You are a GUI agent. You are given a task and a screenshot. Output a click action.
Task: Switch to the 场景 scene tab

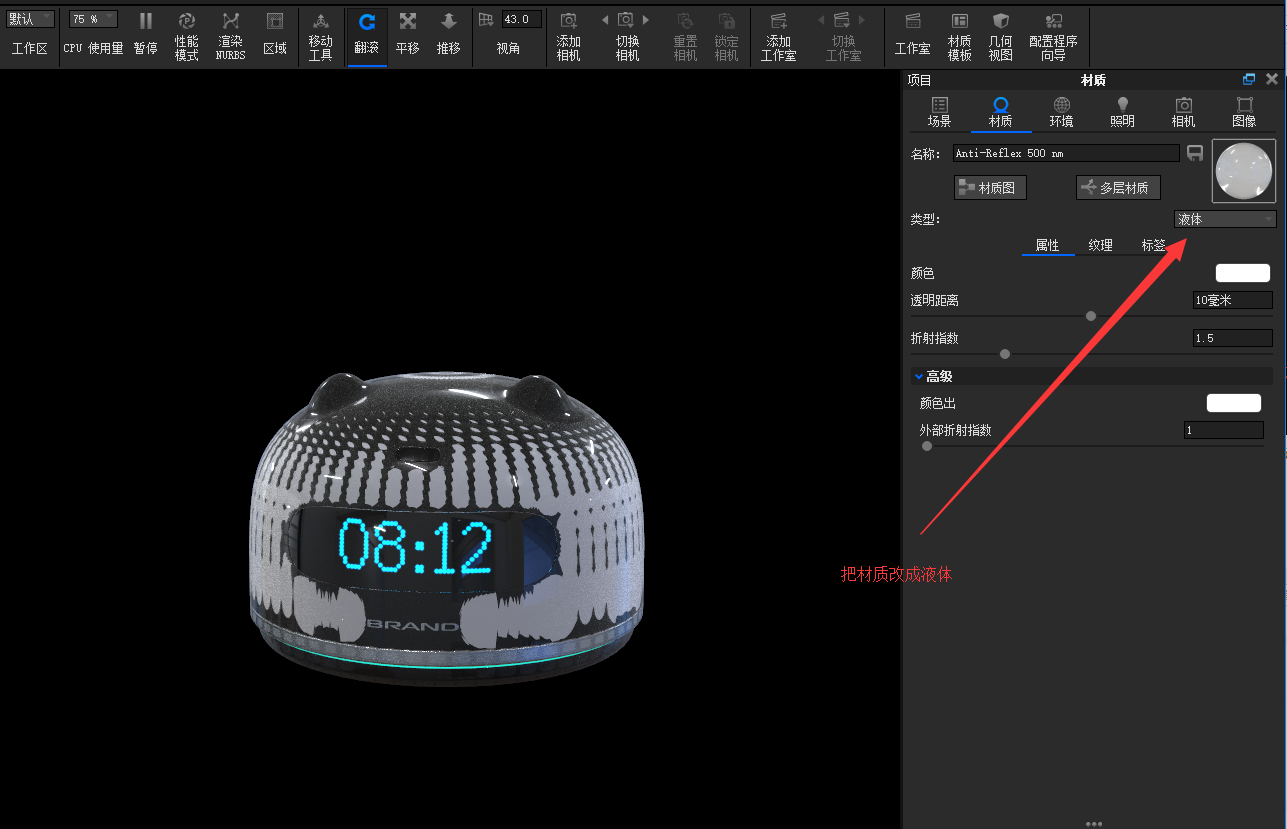pos(939,113)
